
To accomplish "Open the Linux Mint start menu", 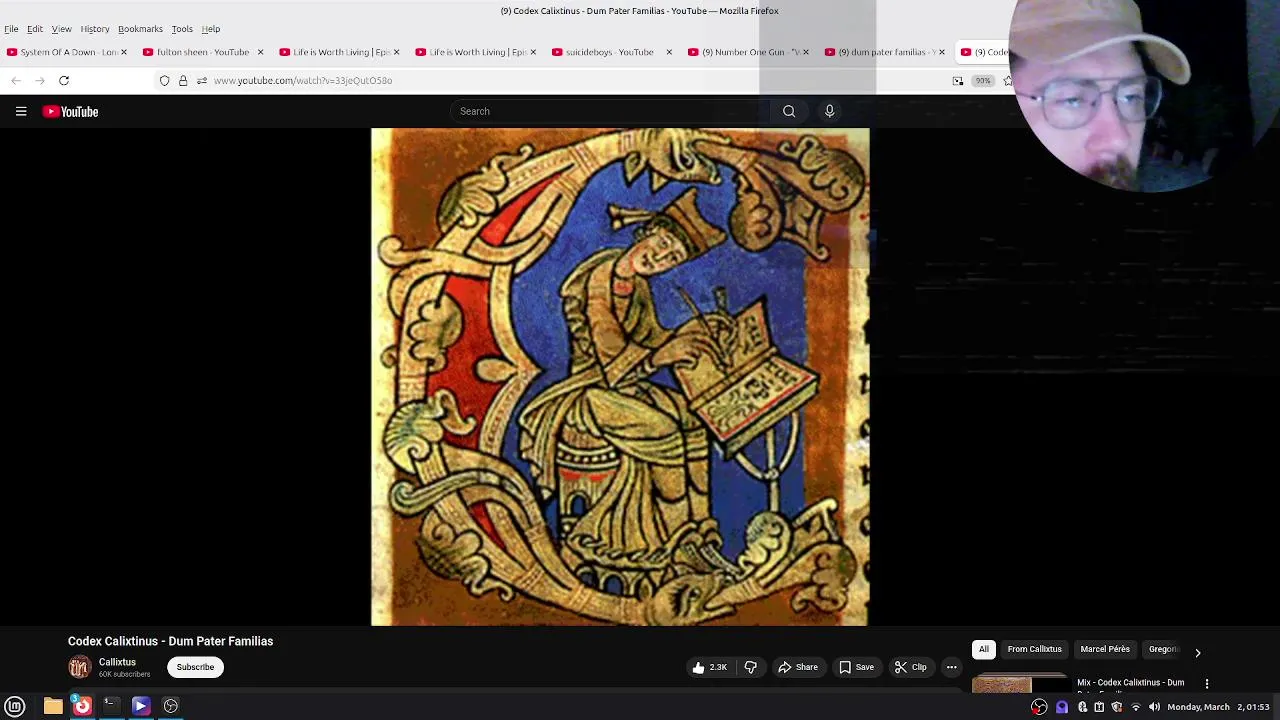I will [15, 706].
